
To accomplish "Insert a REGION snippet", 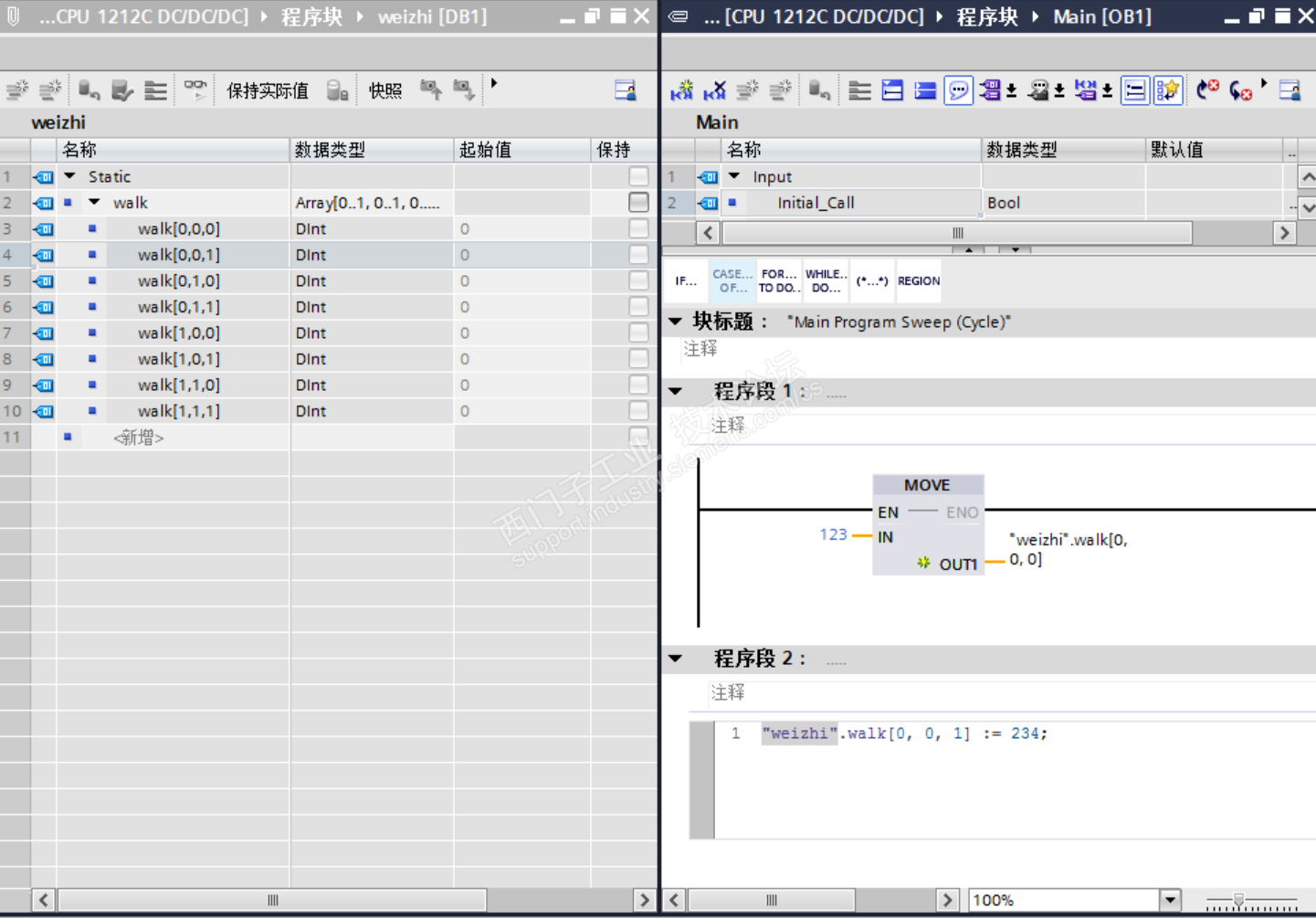I will 919,281.
